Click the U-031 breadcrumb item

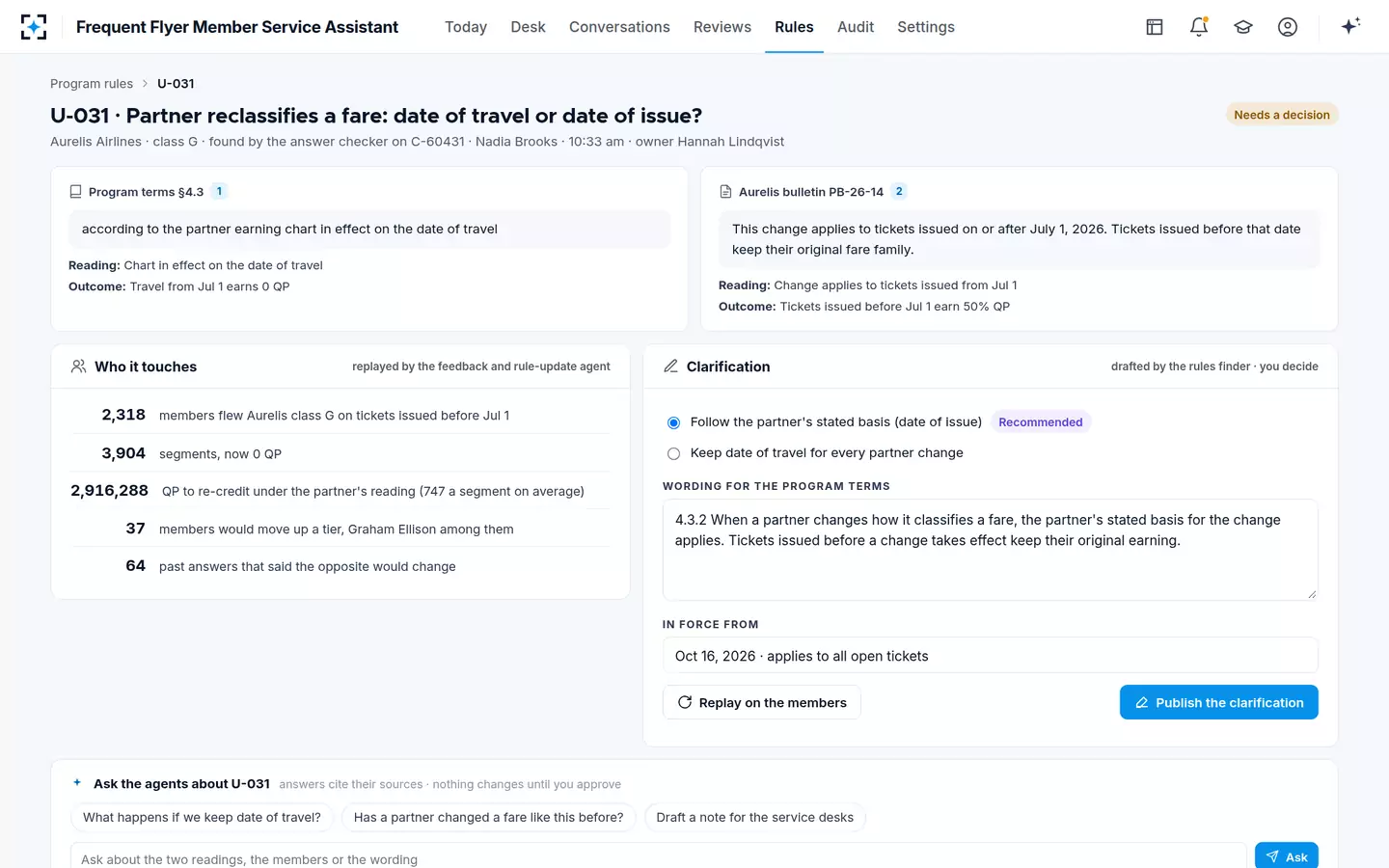click(176, 84)
